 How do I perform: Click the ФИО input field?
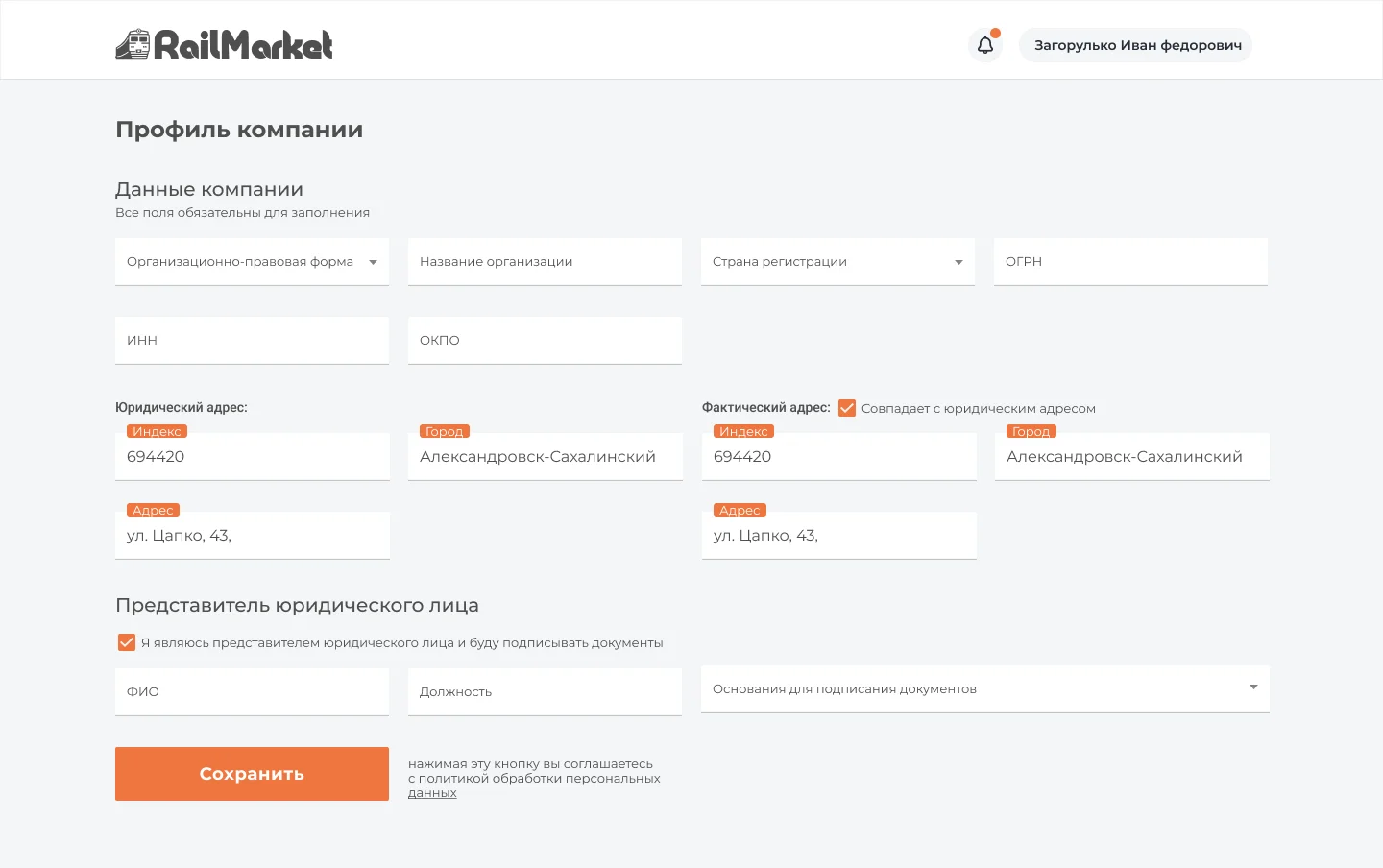(252, 691)
